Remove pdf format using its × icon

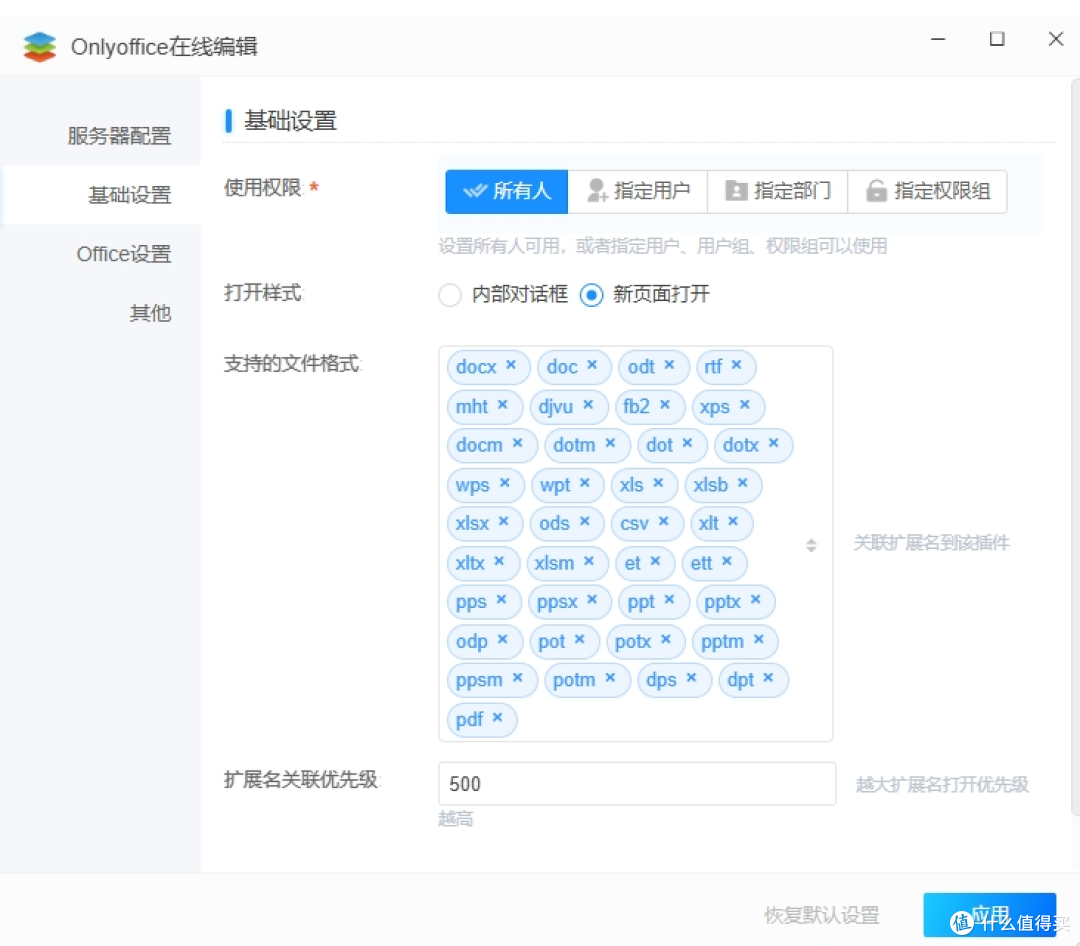[x=497, y=718]
